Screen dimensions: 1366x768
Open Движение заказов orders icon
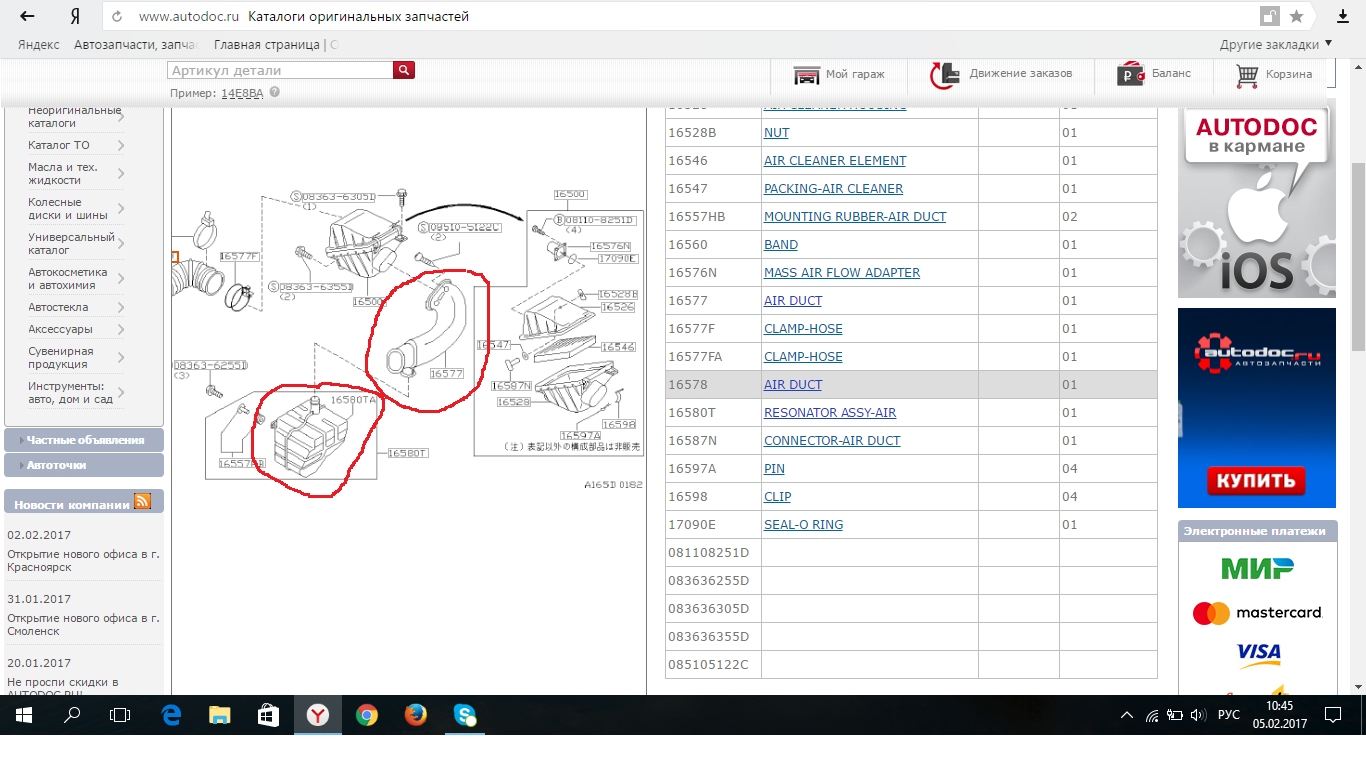944,75
